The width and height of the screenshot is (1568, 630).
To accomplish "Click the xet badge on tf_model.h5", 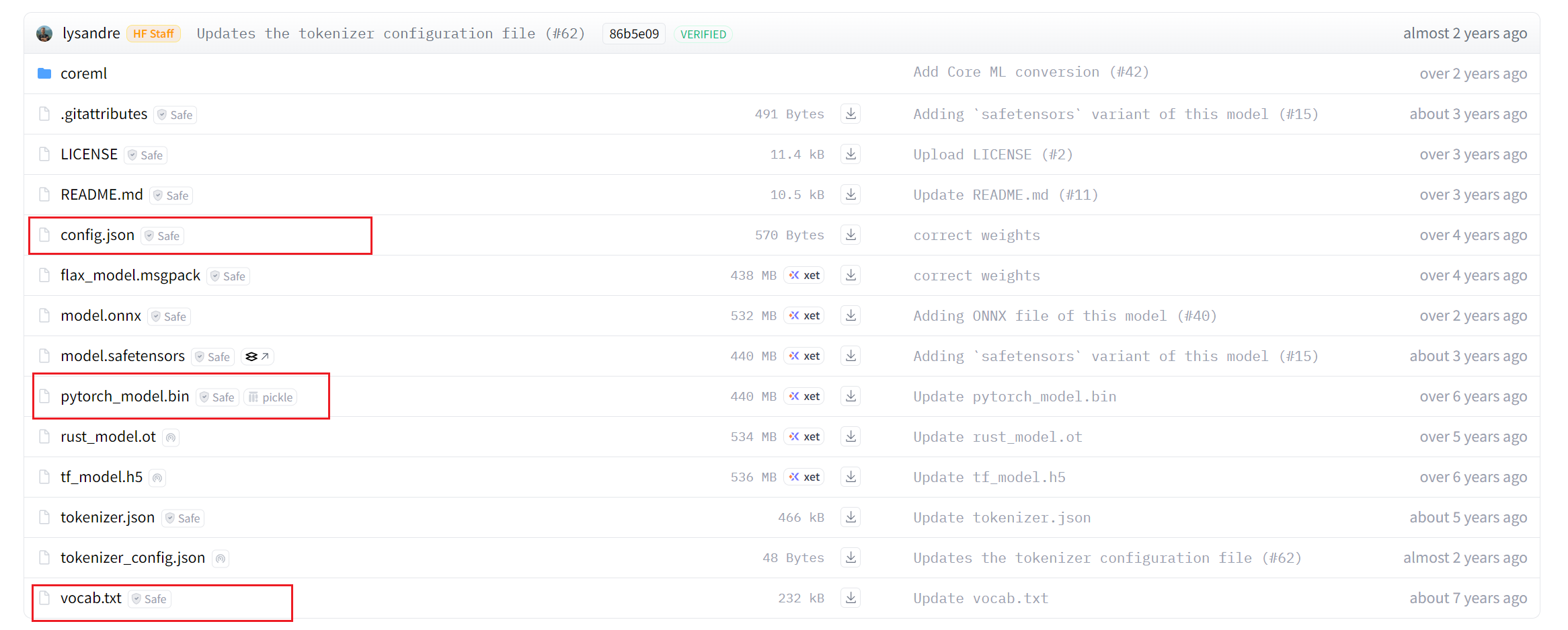I will [803, 477].
